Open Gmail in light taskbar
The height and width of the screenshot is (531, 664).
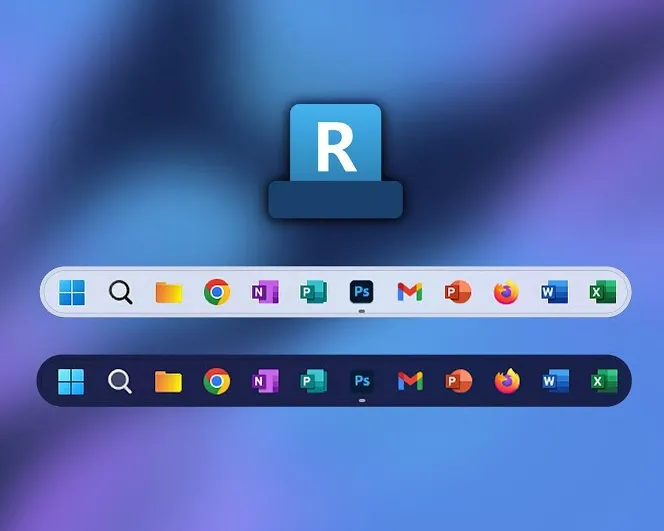[x=410, y=292]
